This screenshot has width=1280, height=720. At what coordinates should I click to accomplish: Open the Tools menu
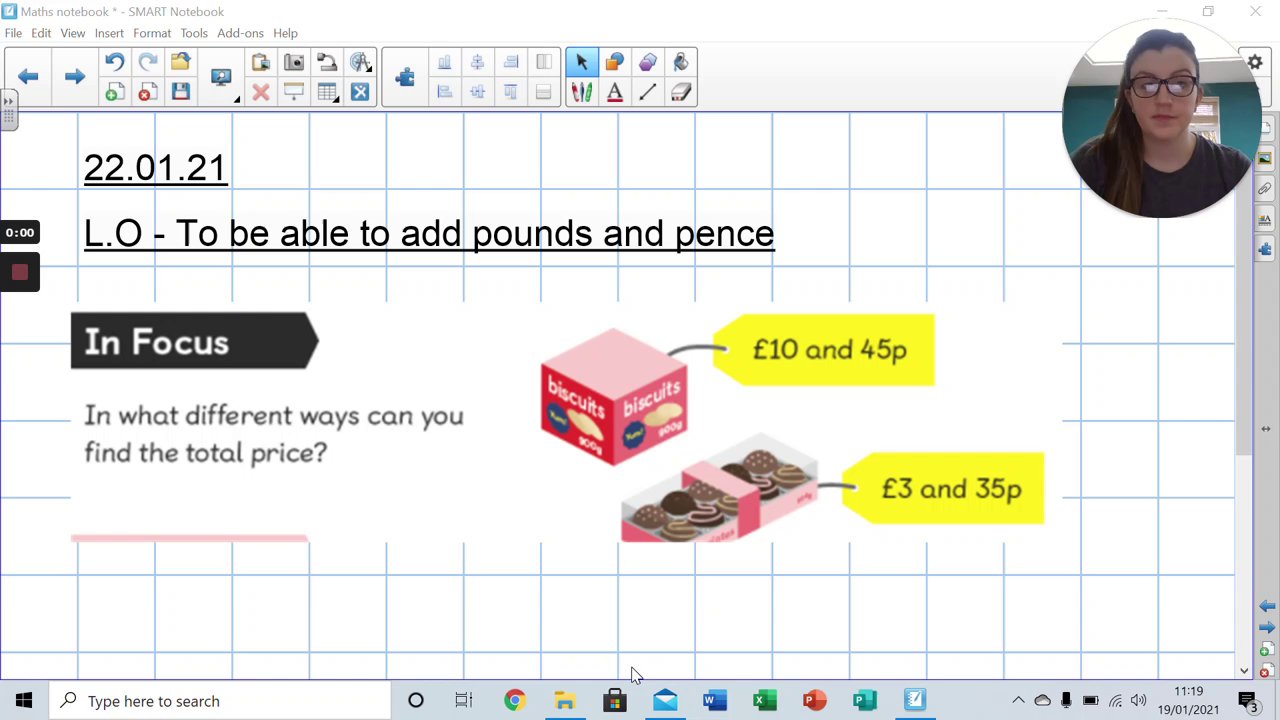click(194, 33)
